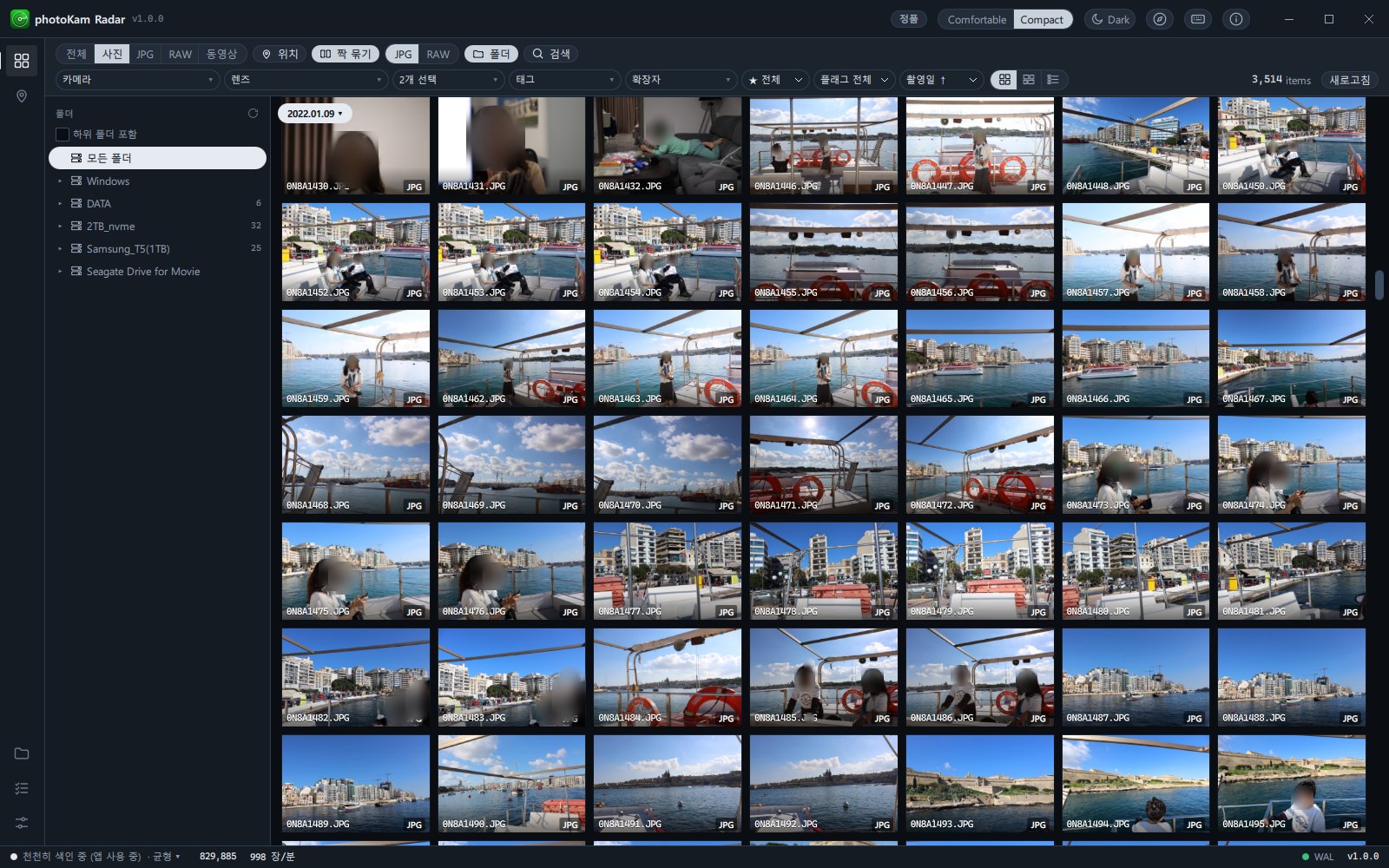This screenshot has height=868, width=1389.
Task: Toggle the 짝 묶기 pairing option
Action: coord(345,54)
